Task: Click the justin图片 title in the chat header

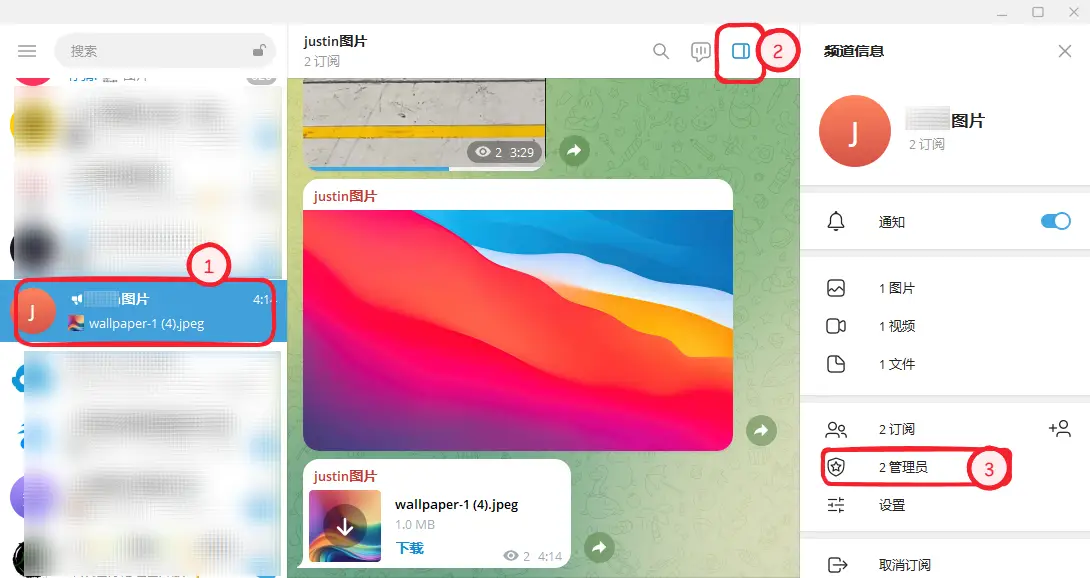Action: [x=335, y=42]
